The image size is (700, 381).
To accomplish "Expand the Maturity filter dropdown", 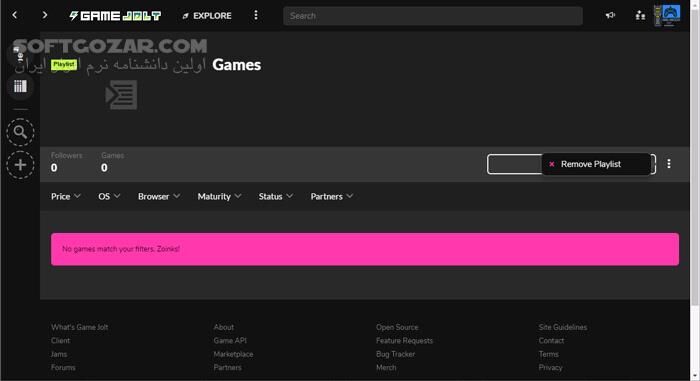I will point(219,196).
